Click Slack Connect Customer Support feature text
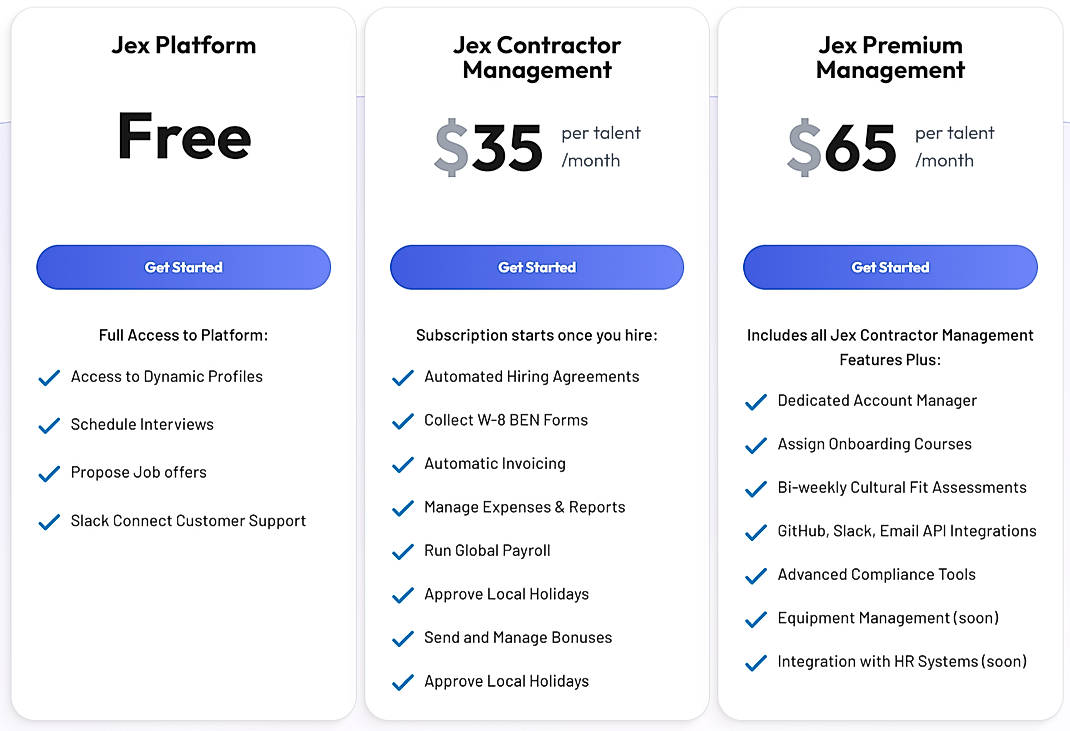This screenshot has width=1070, height=731. pos(188,521)
